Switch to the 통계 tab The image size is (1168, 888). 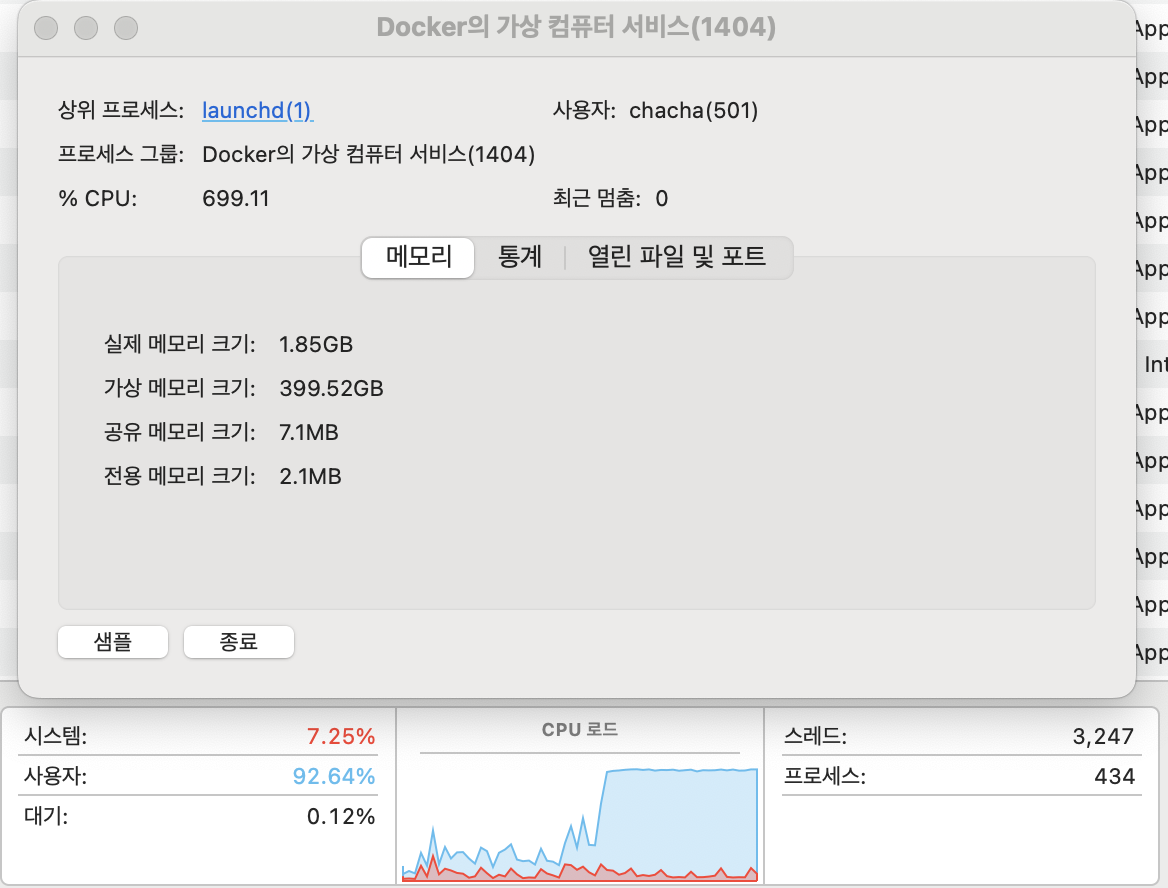[519, 257]
